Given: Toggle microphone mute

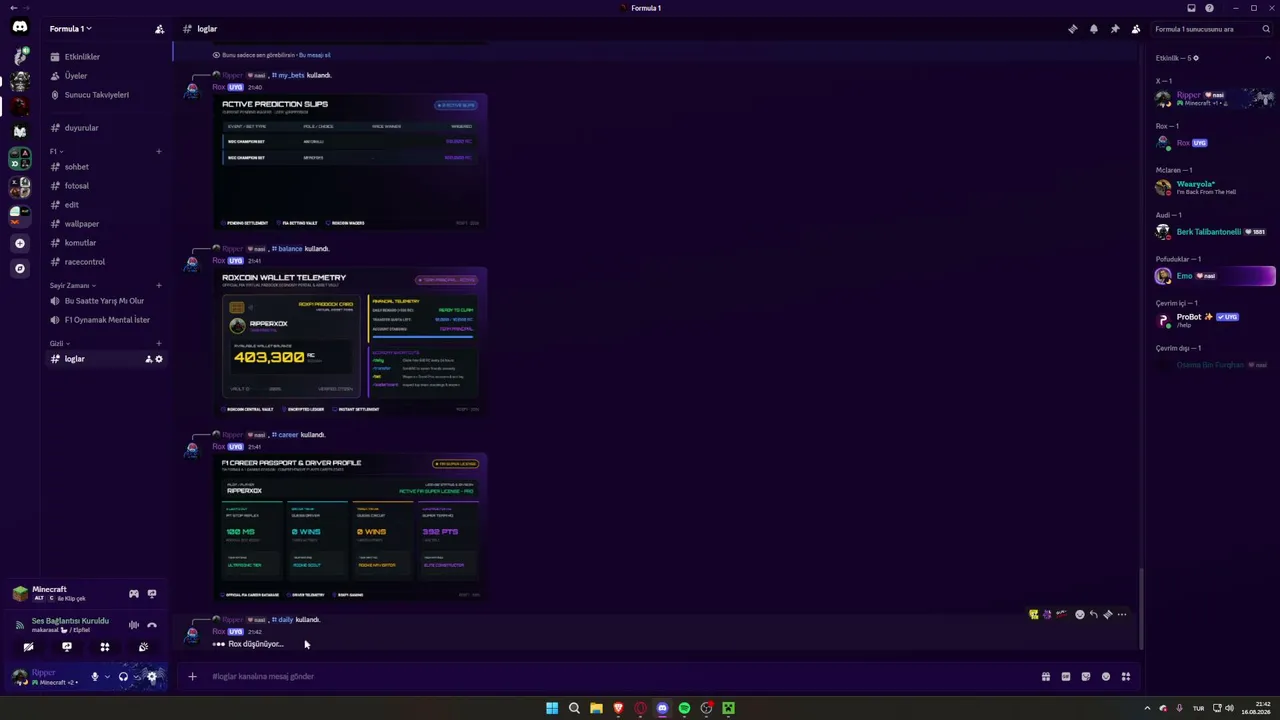Looking at the screenshot, I should (95, 677).
